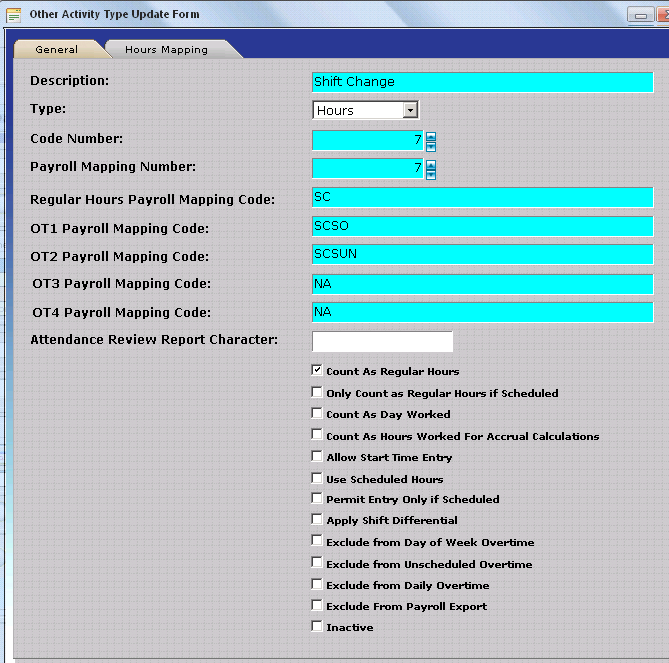This screenshot has height=663, width=669.
Task: Check Exclude from Daily Overtime
Action: pyautogui.click(x=317, y=585)
